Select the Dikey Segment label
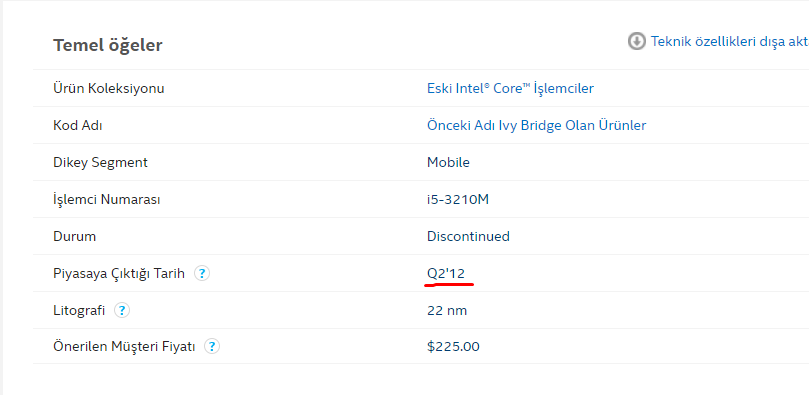The width and height of the screenshot is (809, 395). (101, 162)
